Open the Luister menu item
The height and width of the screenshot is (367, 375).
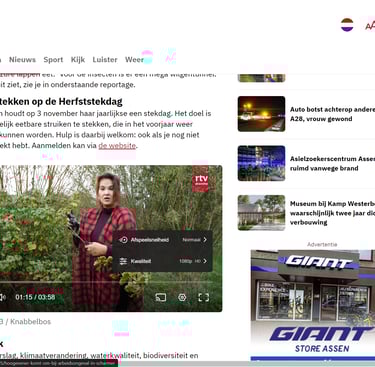click(105, 60)
